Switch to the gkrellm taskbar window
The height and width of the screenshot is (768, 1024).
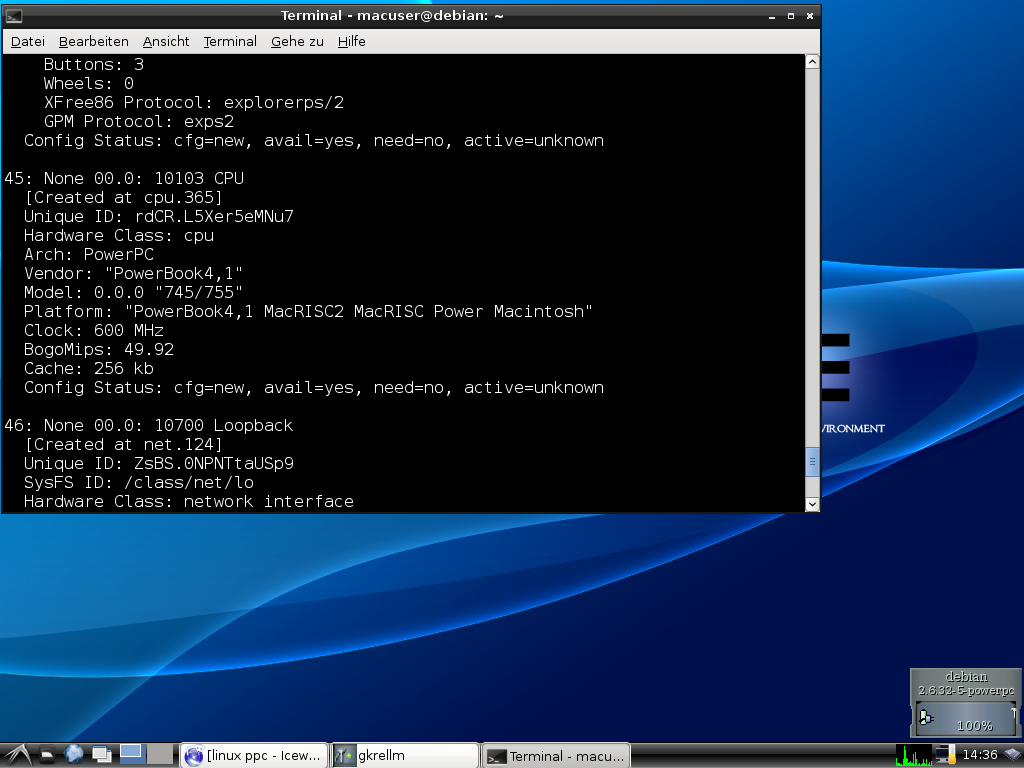coord(405,756)
